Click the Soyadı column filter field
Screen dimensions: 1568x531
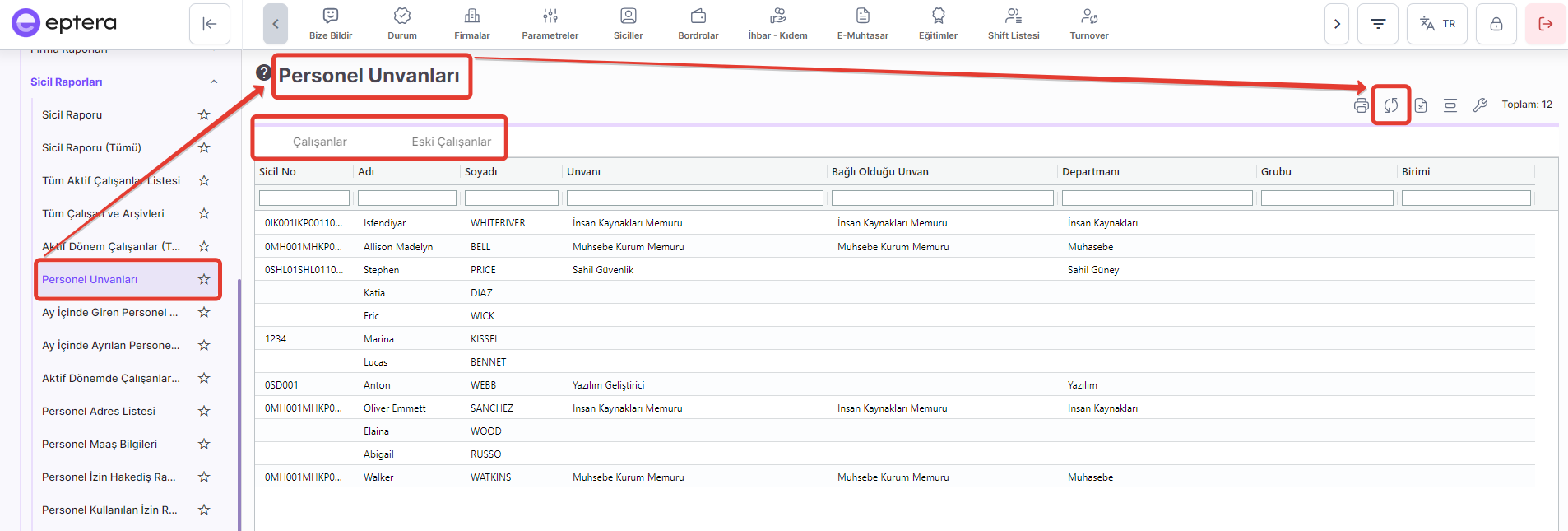(511, 198)
